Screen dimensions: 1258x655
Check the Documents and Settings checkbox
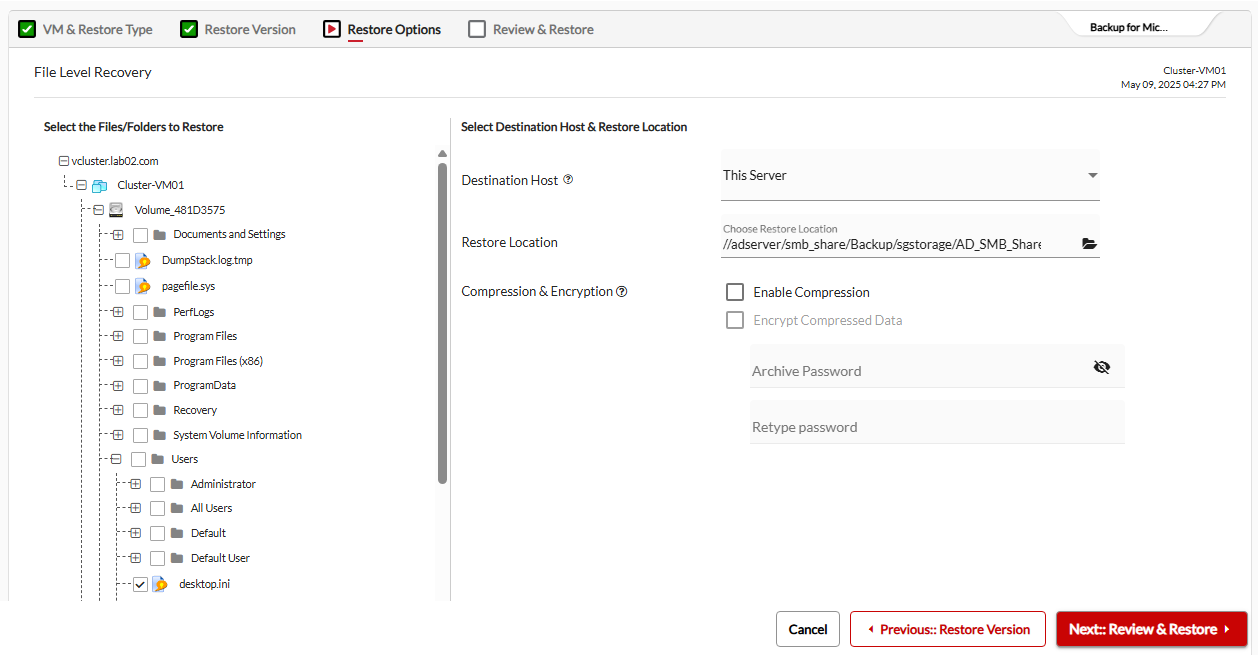pos(141,235)
